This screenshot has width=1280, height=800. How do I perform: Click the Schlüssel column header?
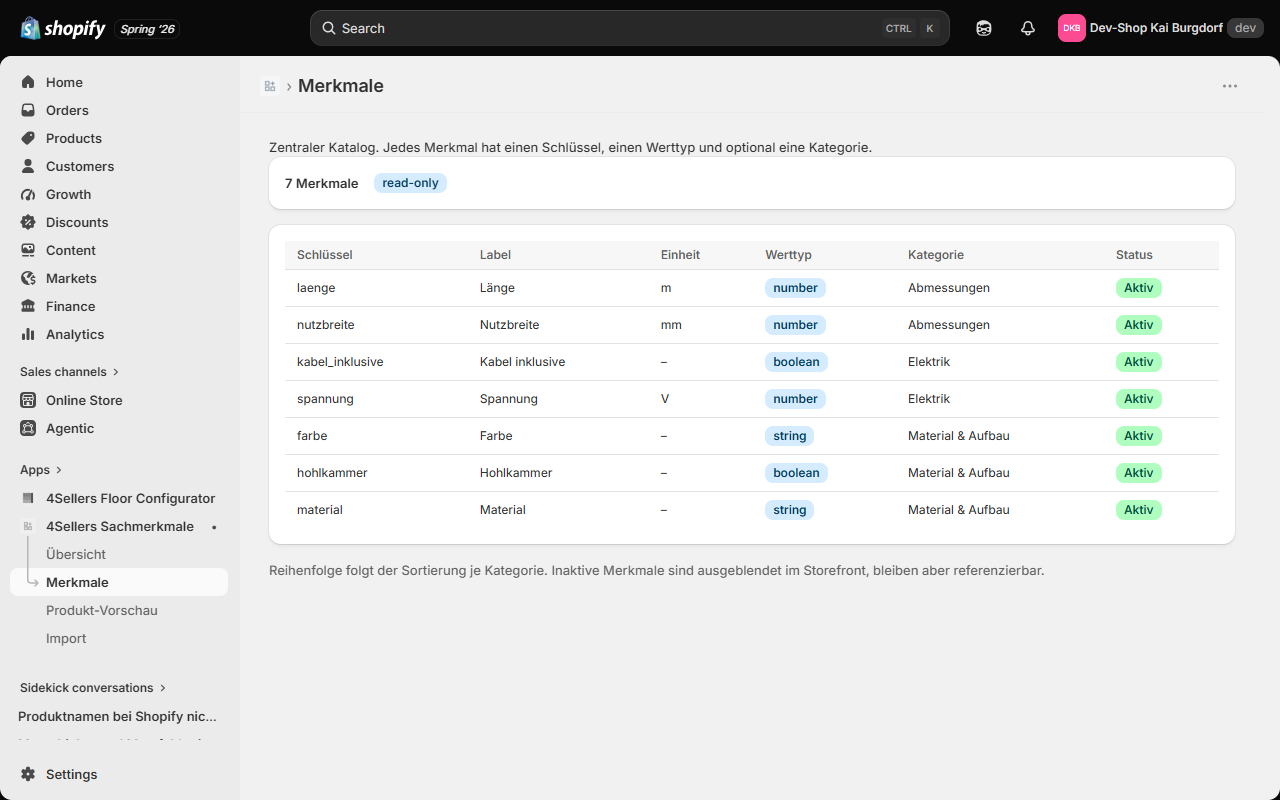coord(325,255)
